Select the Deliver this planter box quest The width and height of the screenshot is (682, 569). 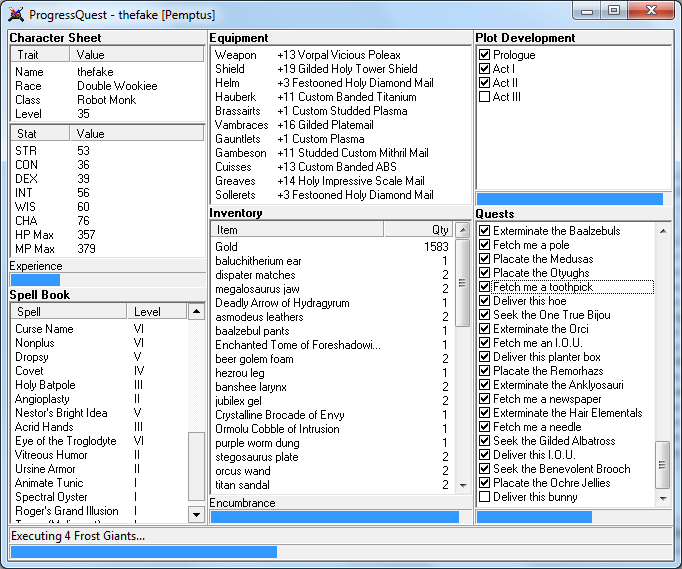point(547,357)
